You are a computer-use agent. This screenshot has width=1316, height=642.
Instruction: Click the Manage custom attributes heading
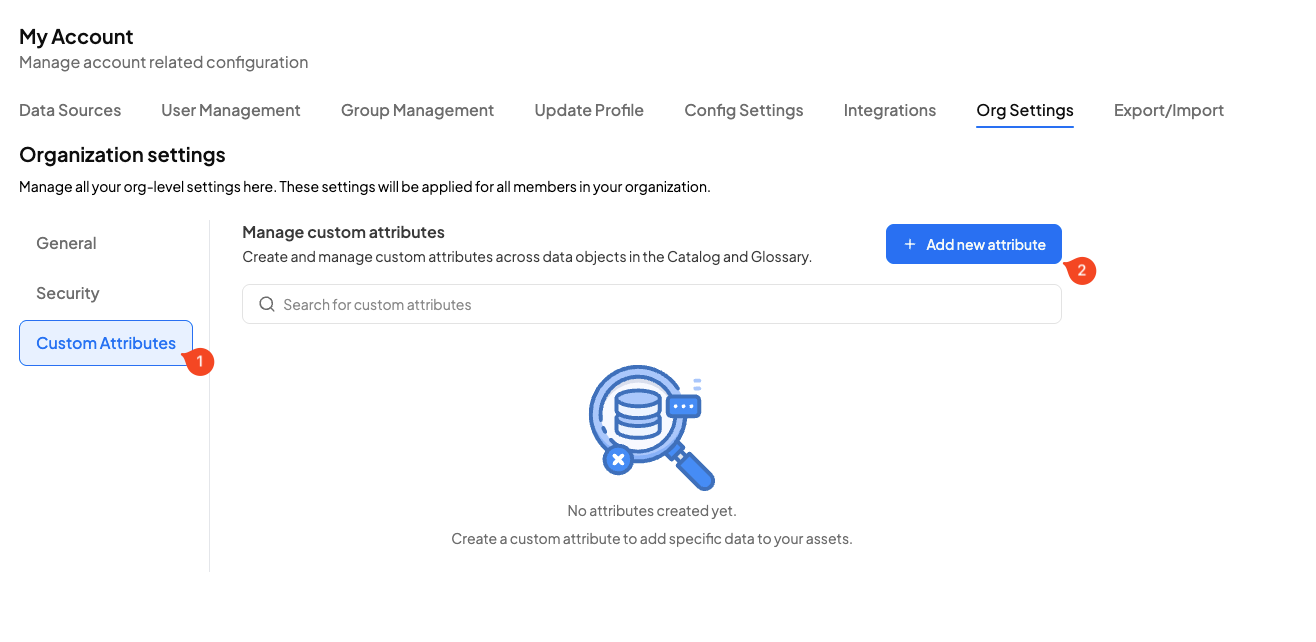pyautogui.click(x=343, y=232)
